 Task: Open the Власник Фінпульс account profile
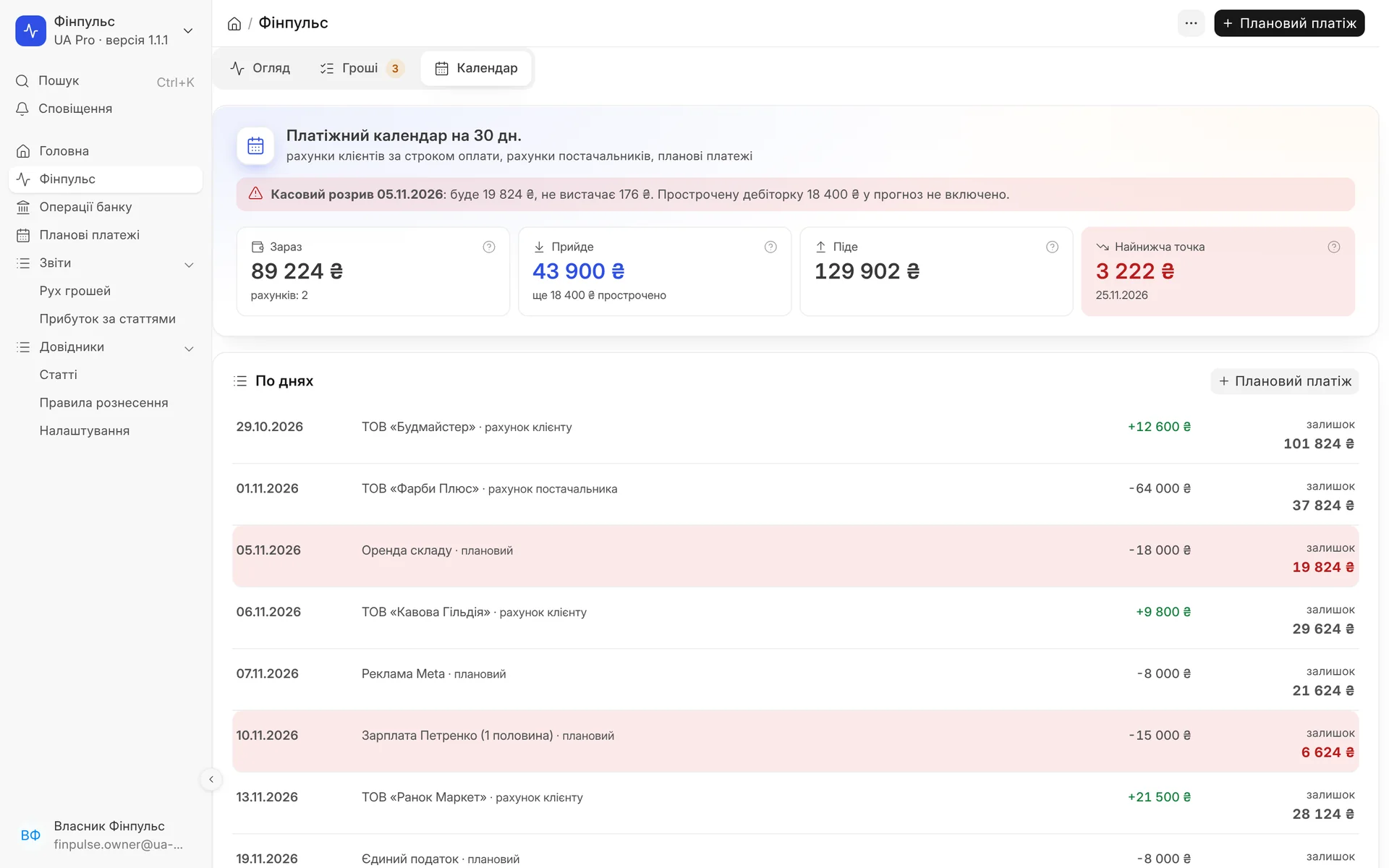[x=106, y=835]
